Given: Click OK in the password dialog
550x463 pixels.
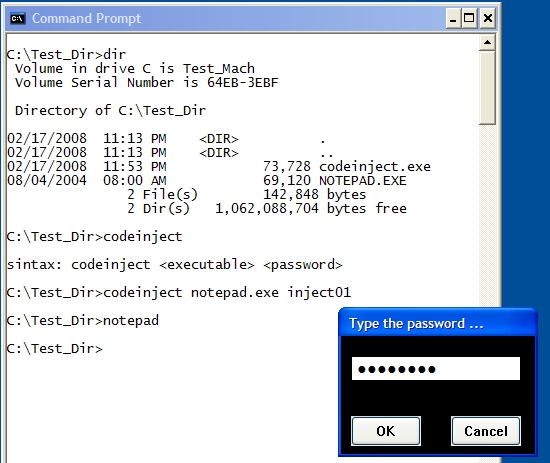Looking at the screenshot, I should coord(385,431).
